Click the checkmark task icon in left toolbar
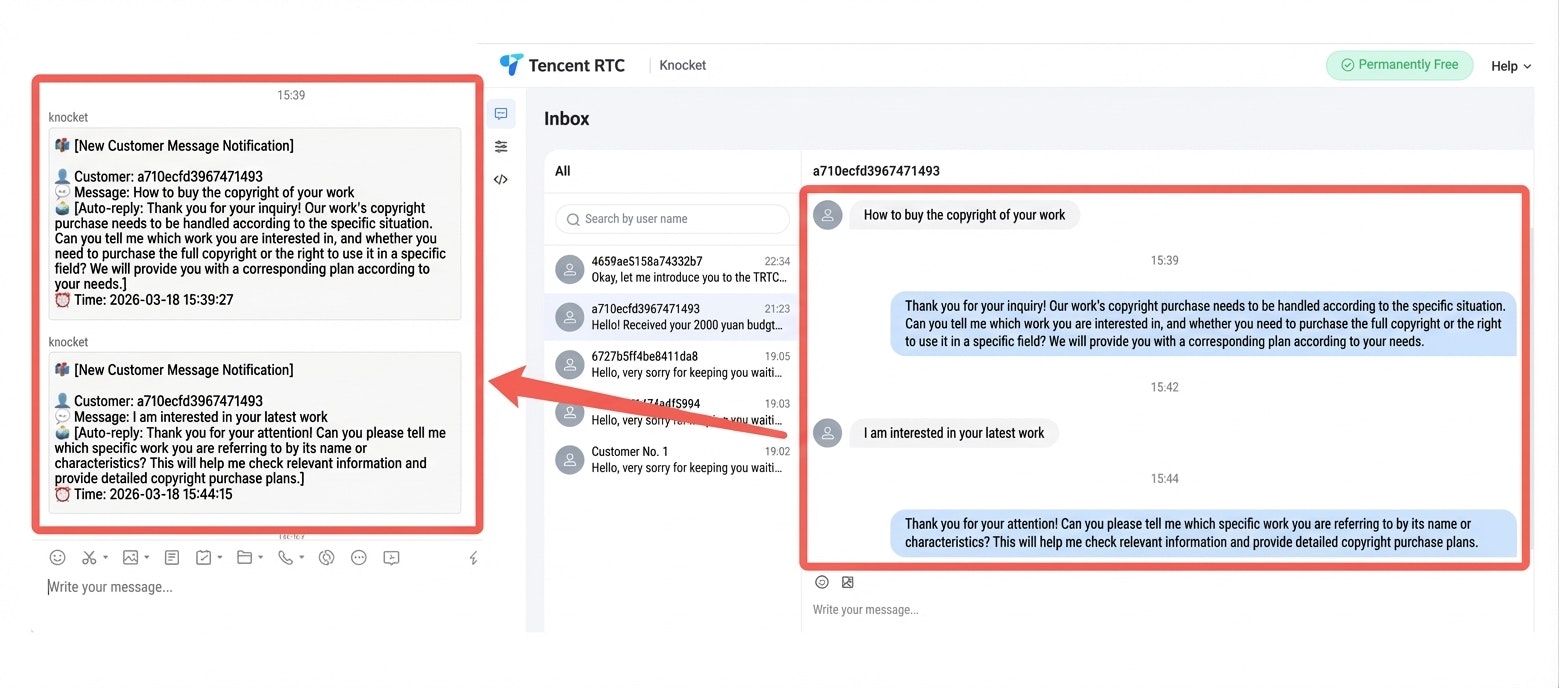 pos(203,557)
